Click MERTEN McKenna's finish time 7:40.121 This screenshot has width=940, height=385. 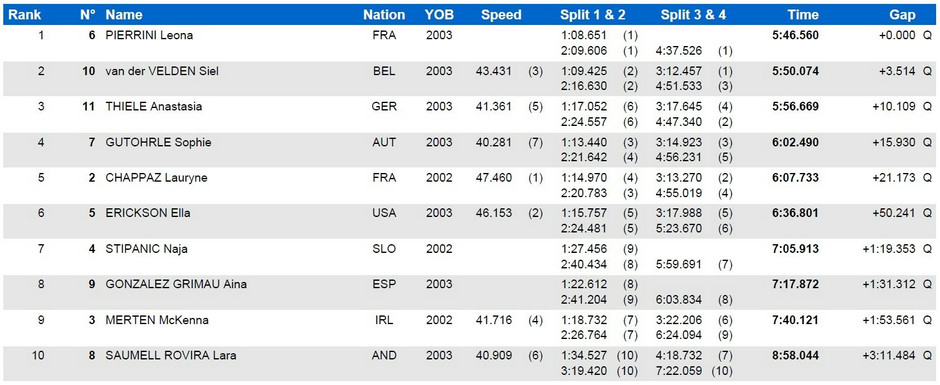click(x=796, y=320)
